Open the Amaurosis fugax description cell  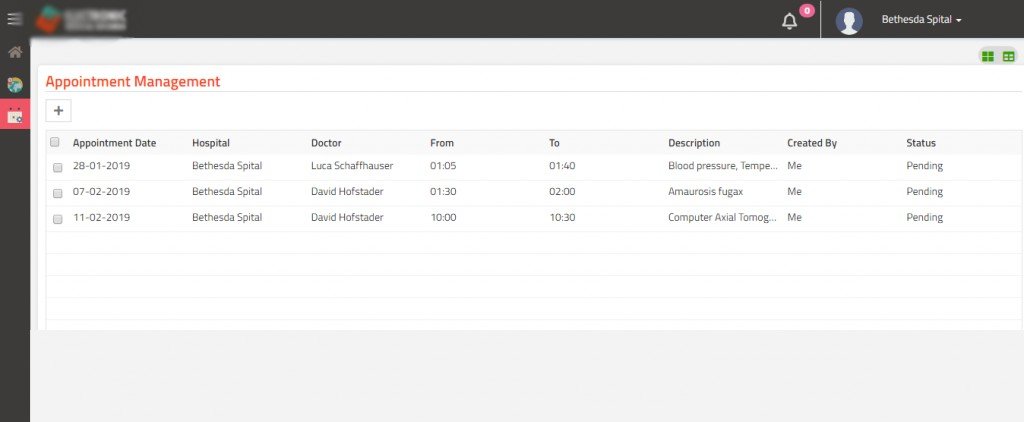tap(705, 192)
